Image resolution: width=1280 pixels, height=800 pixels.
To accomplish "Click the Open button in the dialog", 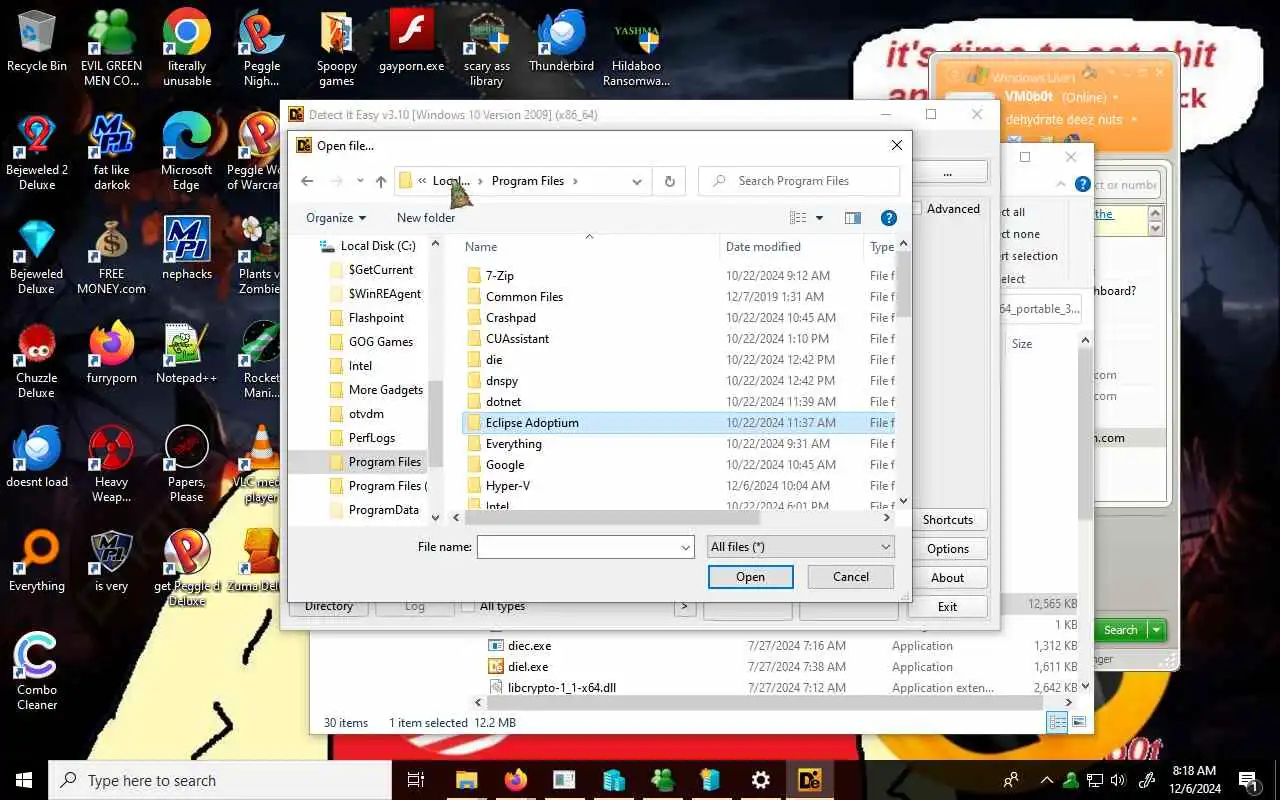I will 750,577.
